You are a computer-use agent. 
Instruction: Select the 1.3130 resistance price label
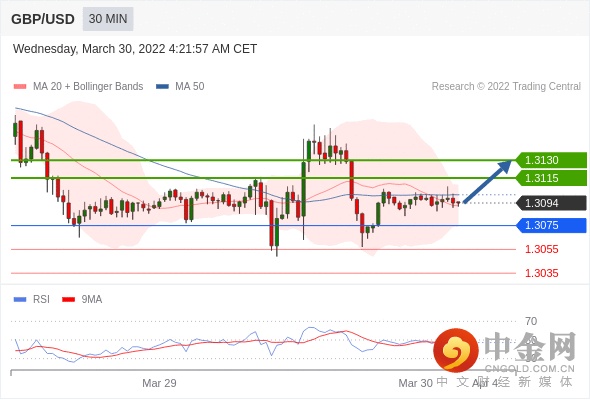(551, 160)
